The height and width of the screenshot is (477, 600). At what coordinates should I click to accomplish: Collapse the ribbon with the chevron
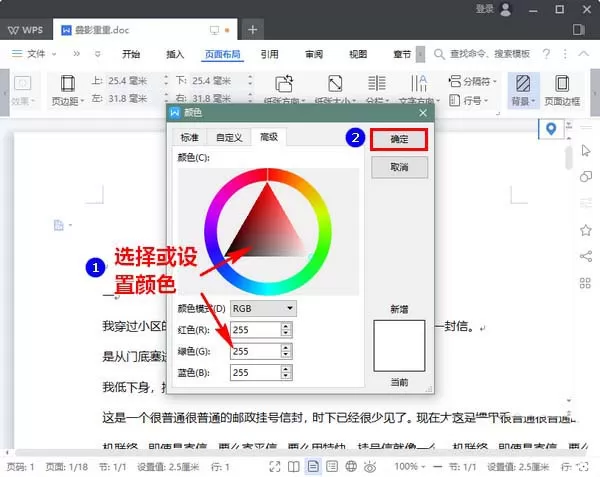(583, 54)
